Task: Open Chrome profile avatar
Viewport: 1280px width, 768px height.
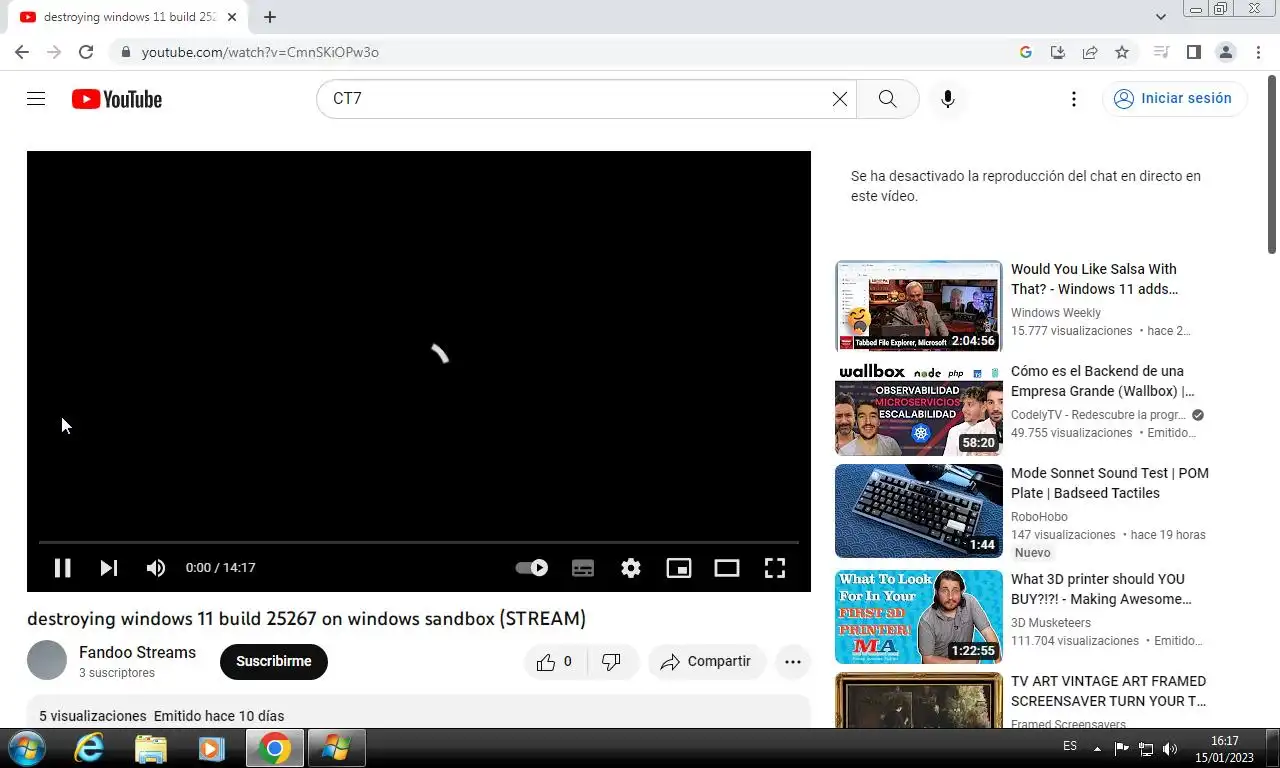Action: pos(1226,52)
